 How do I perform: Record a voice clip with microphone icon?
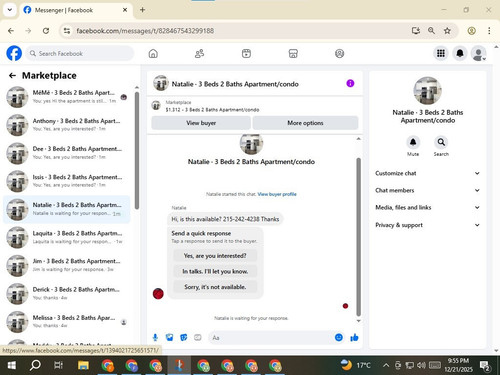pyautogui.click(x=155, y=338)
